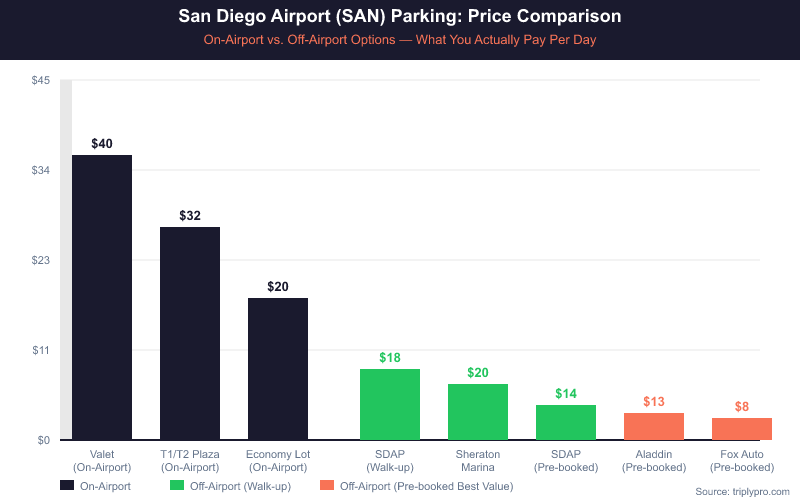Select the T1/T2 Plaza $32 bar
This screenshot has width=800, height=500.
coord(190,333)
